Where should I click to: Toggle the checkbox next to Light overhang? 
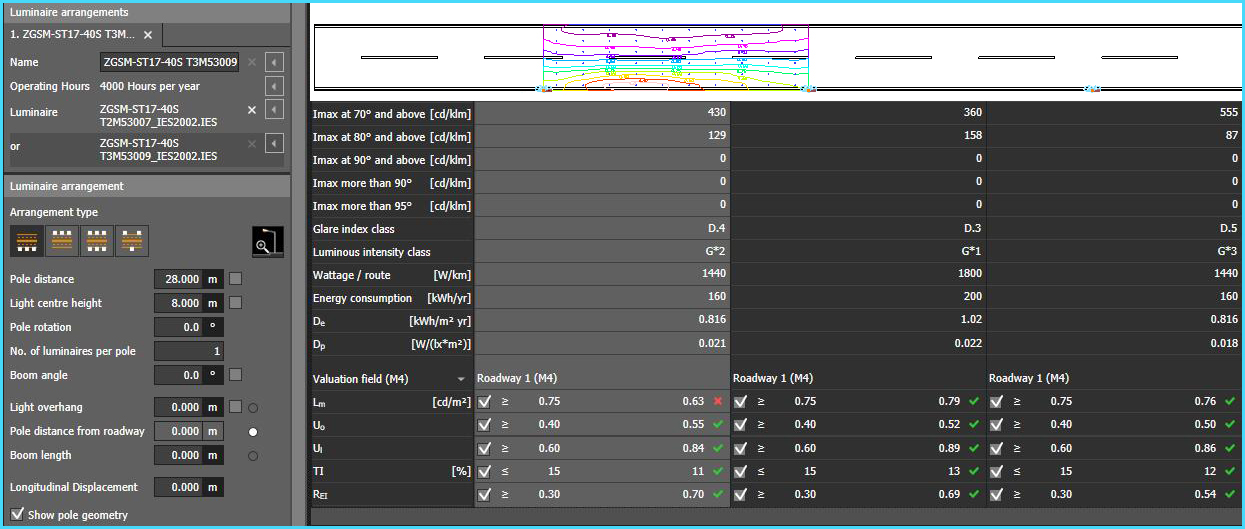[x=235, y=407]
